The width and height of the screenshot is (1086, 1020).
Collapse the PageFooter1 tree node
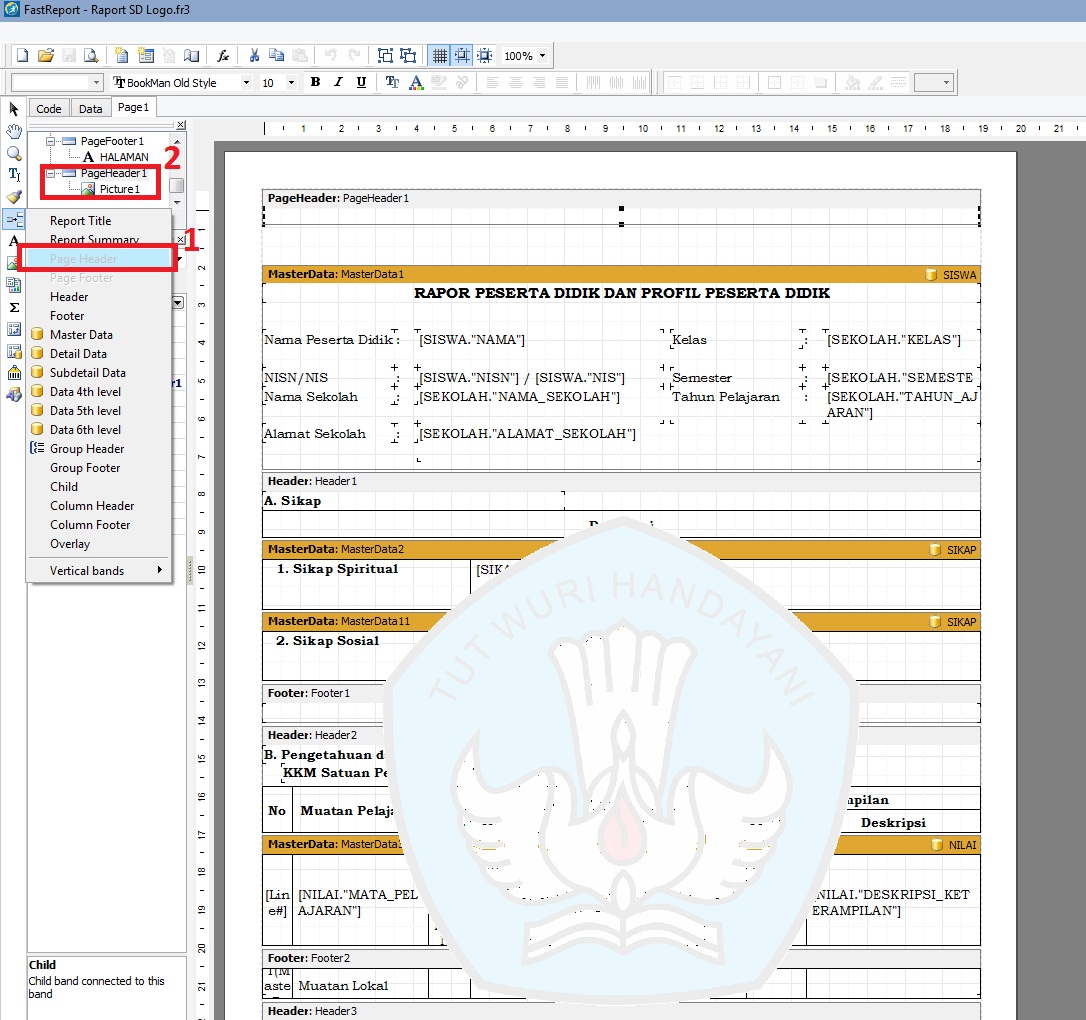(50, 141)
